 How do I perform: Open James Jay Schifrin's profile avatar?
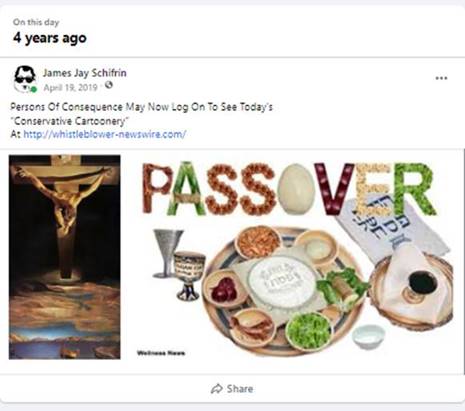(25, 79)
